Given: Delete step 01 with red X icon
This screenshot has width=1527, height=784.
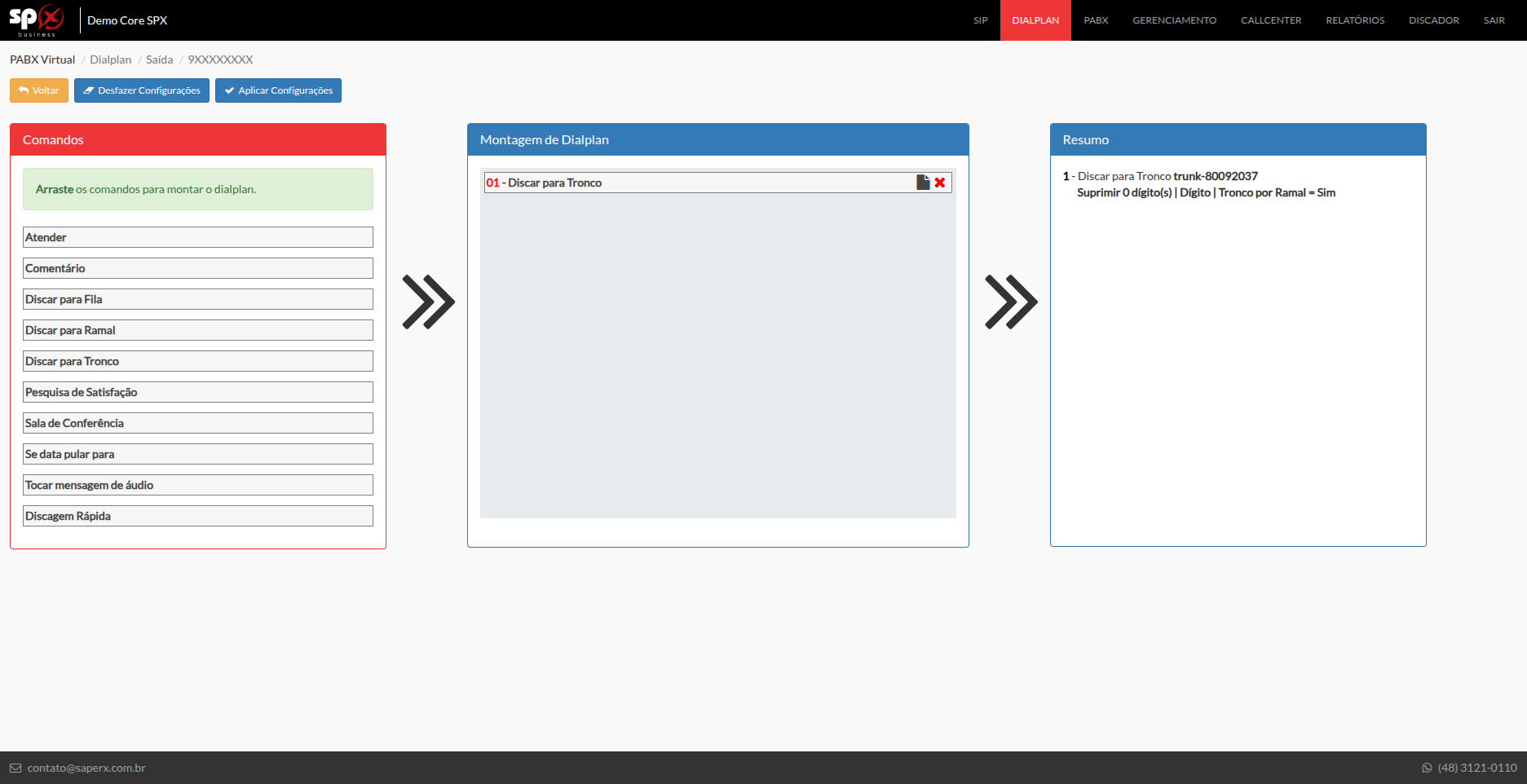Looking at the screenshot, I should (x=940, y=183).
